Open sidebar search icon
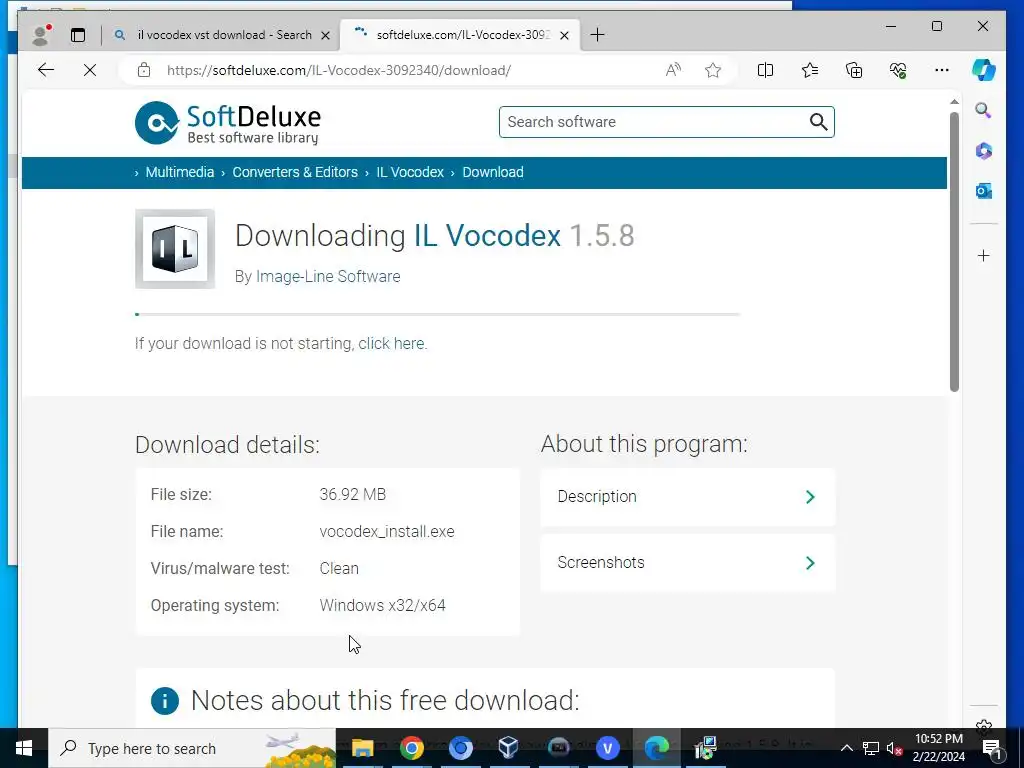 click(984, 110)
